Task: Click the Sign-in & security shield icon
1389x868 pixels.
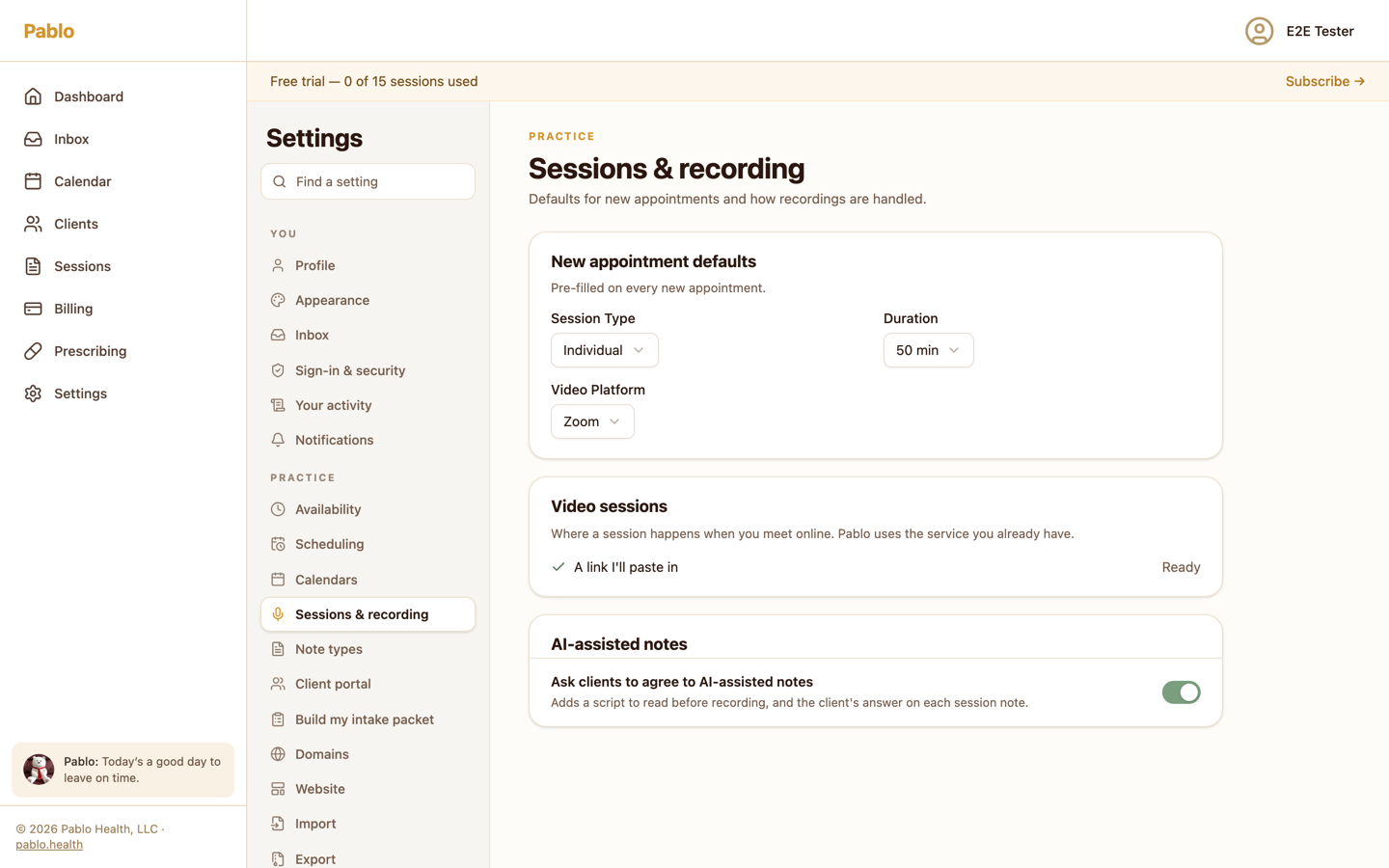Action: click(x=278, y=370)
